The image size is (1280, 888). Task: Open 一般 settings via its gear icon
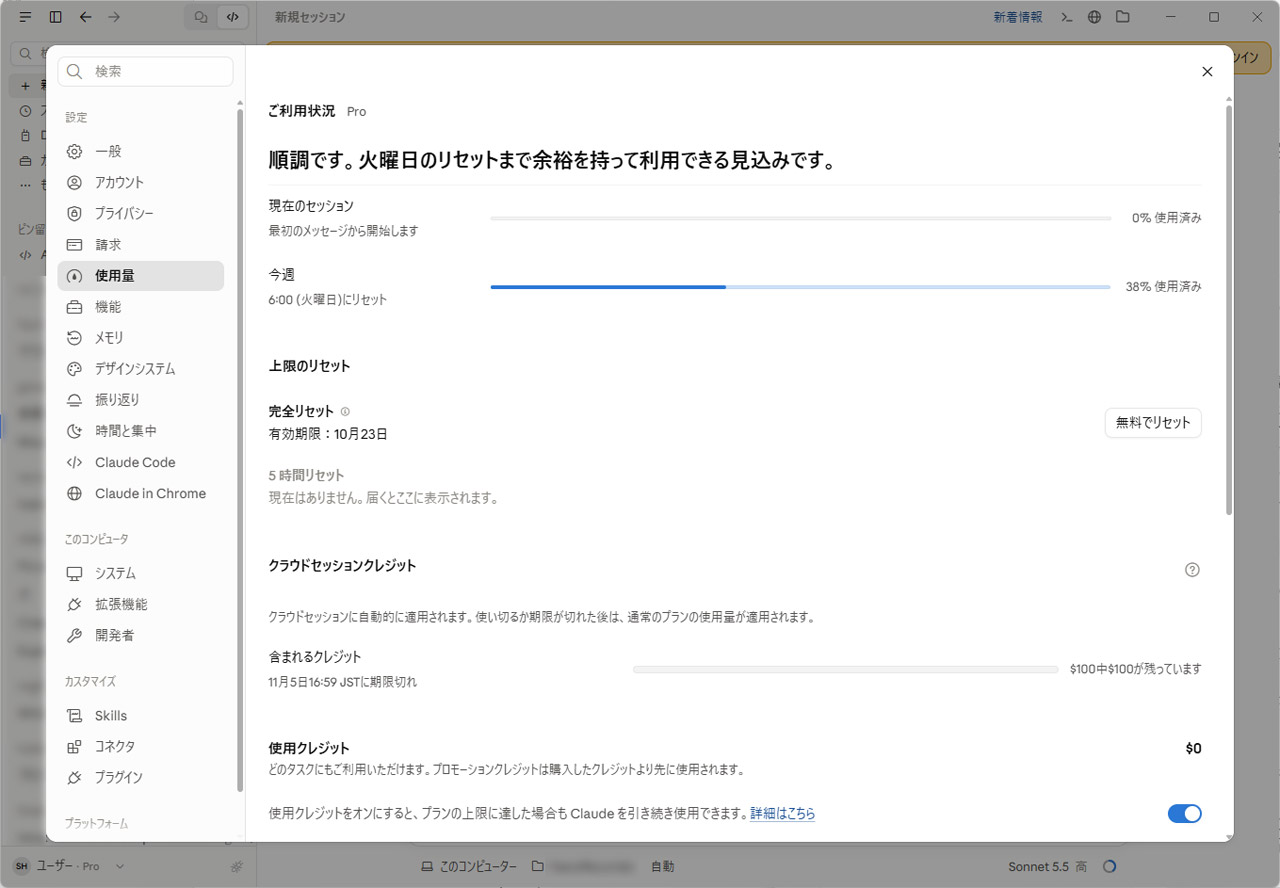click(x=74, y=152)
